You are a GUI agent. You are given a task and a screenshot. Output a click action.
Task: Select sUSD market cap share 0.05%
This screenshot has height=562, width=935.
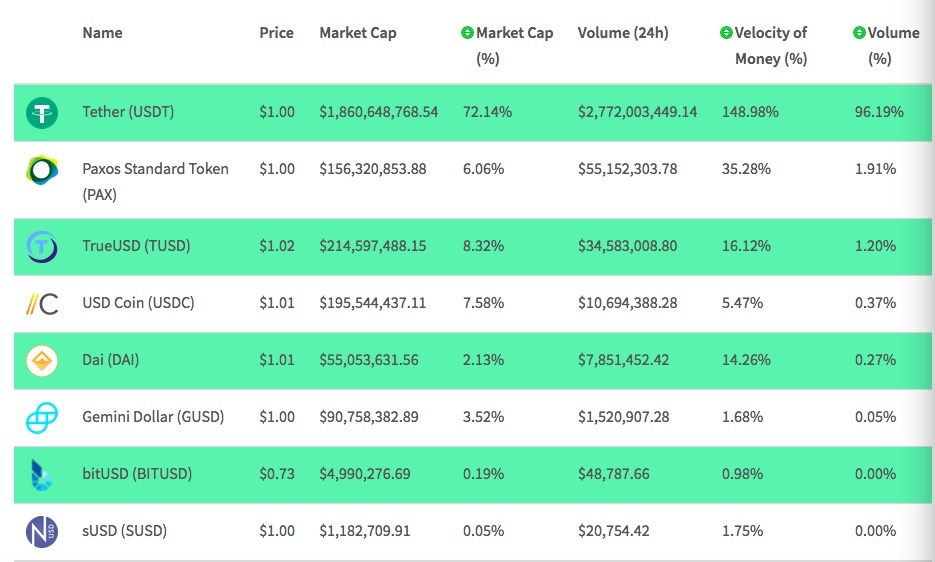tap(484, 531)
